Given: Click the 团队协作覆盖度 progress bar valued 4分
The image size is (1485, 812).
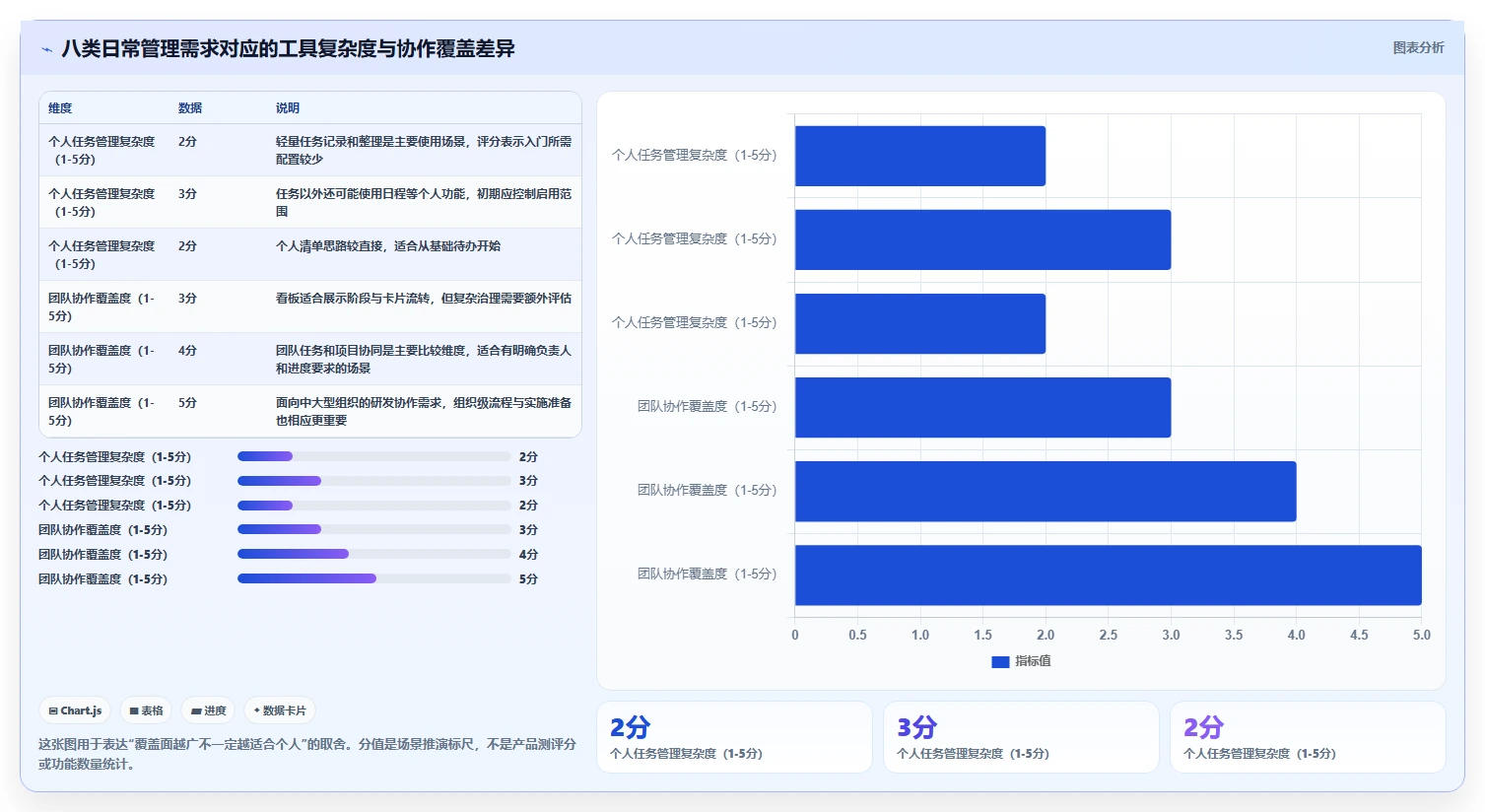Looking at the screenshot, I should point(374,554).
